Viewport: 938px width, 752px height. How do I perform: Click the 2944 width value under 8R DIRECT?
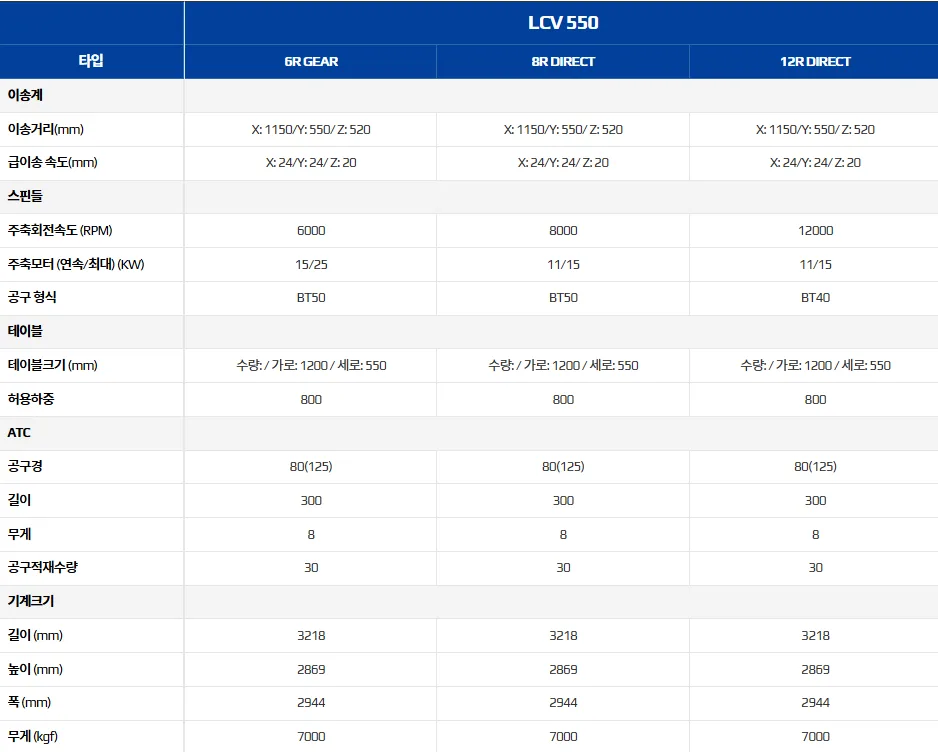click(563, 702)
